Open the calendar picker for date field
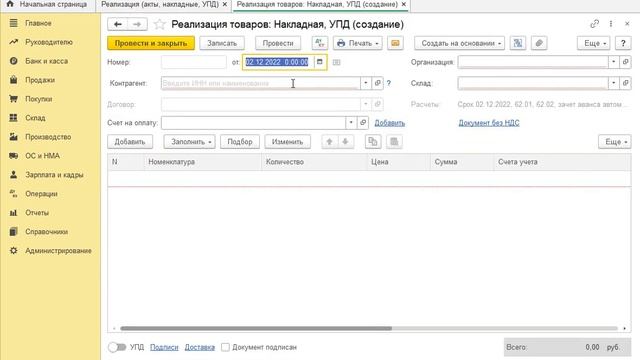The width and height of the screenshot is (640, 360). coord(320,62)
